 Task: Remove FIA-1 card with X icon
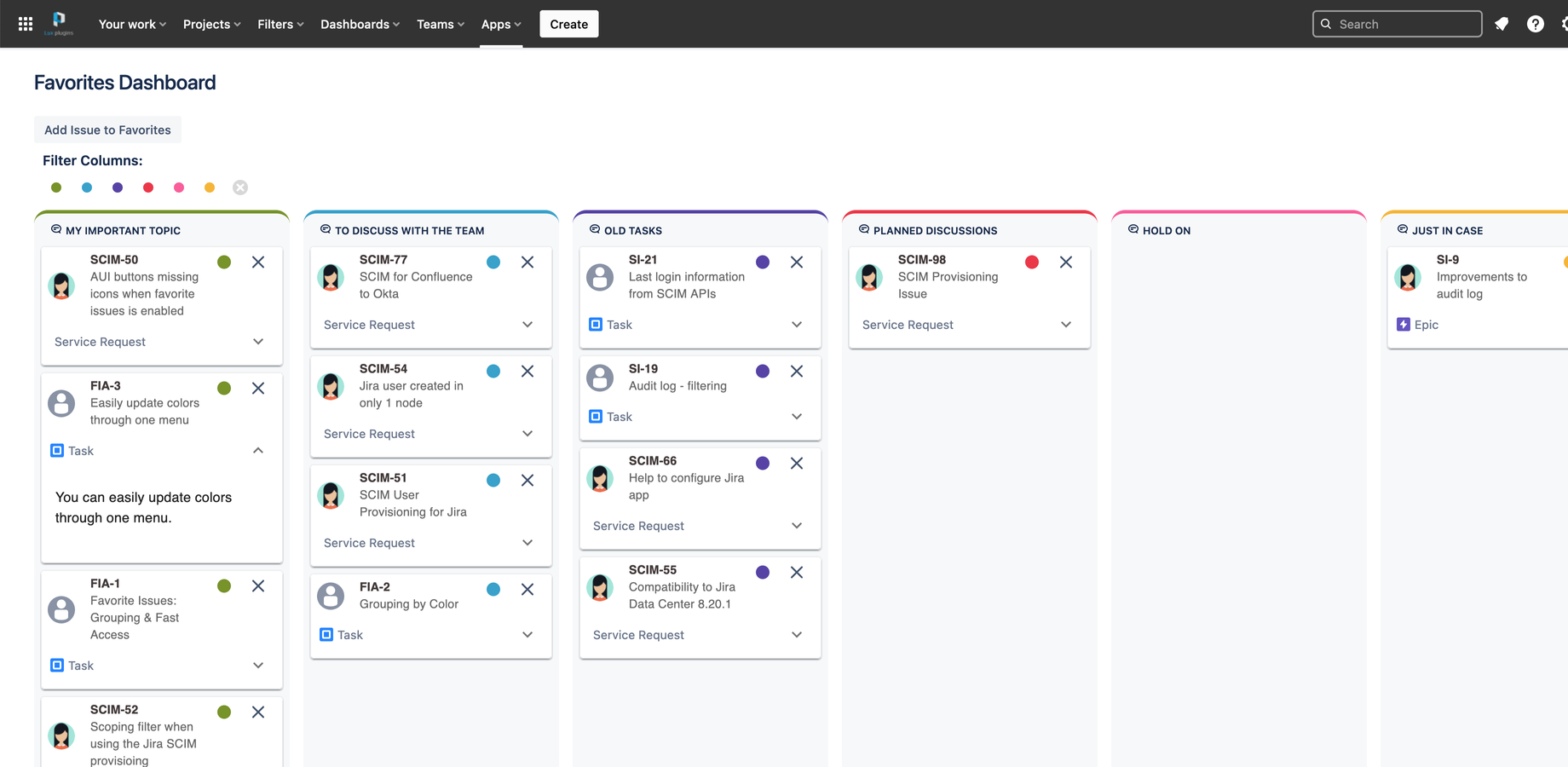tap(258, 586)
